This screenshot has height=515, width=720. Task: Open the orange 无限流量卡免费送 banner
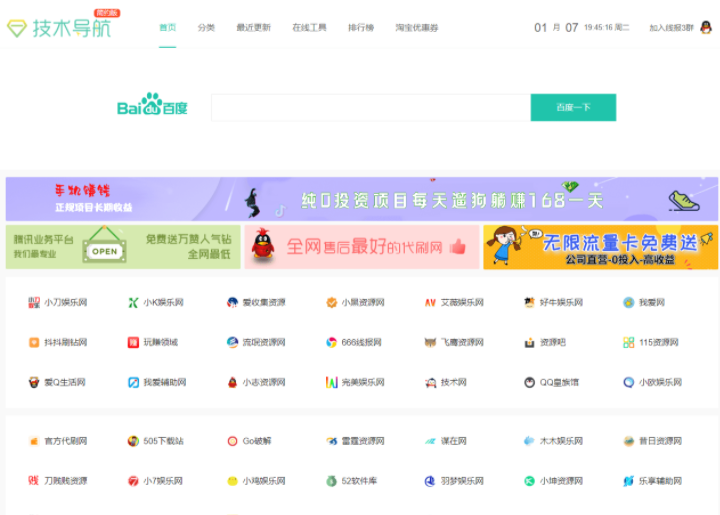point(601,247)
